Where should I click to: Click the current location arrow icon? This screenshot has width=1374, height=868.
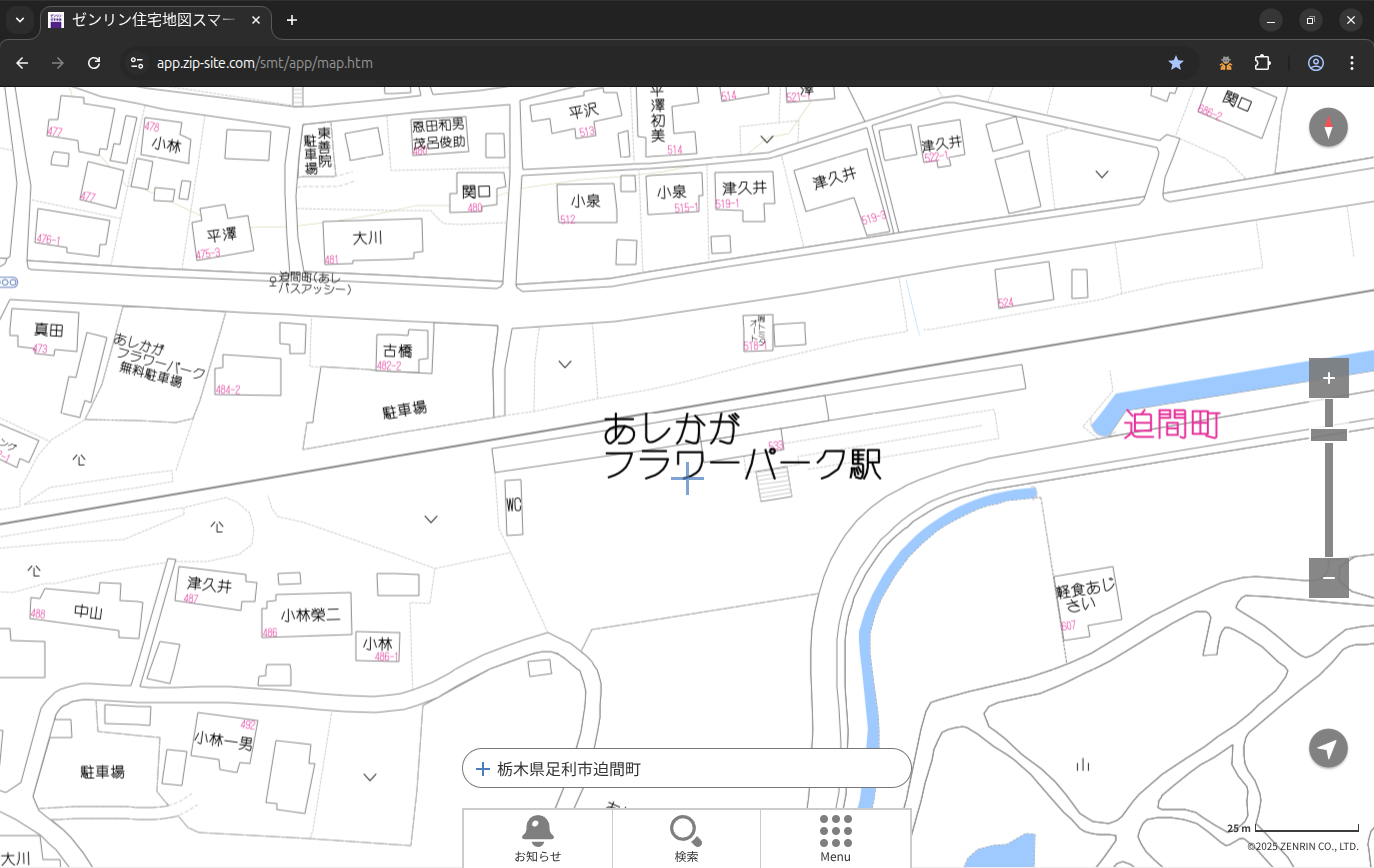pyautogui.click(x=1328, y=748)
